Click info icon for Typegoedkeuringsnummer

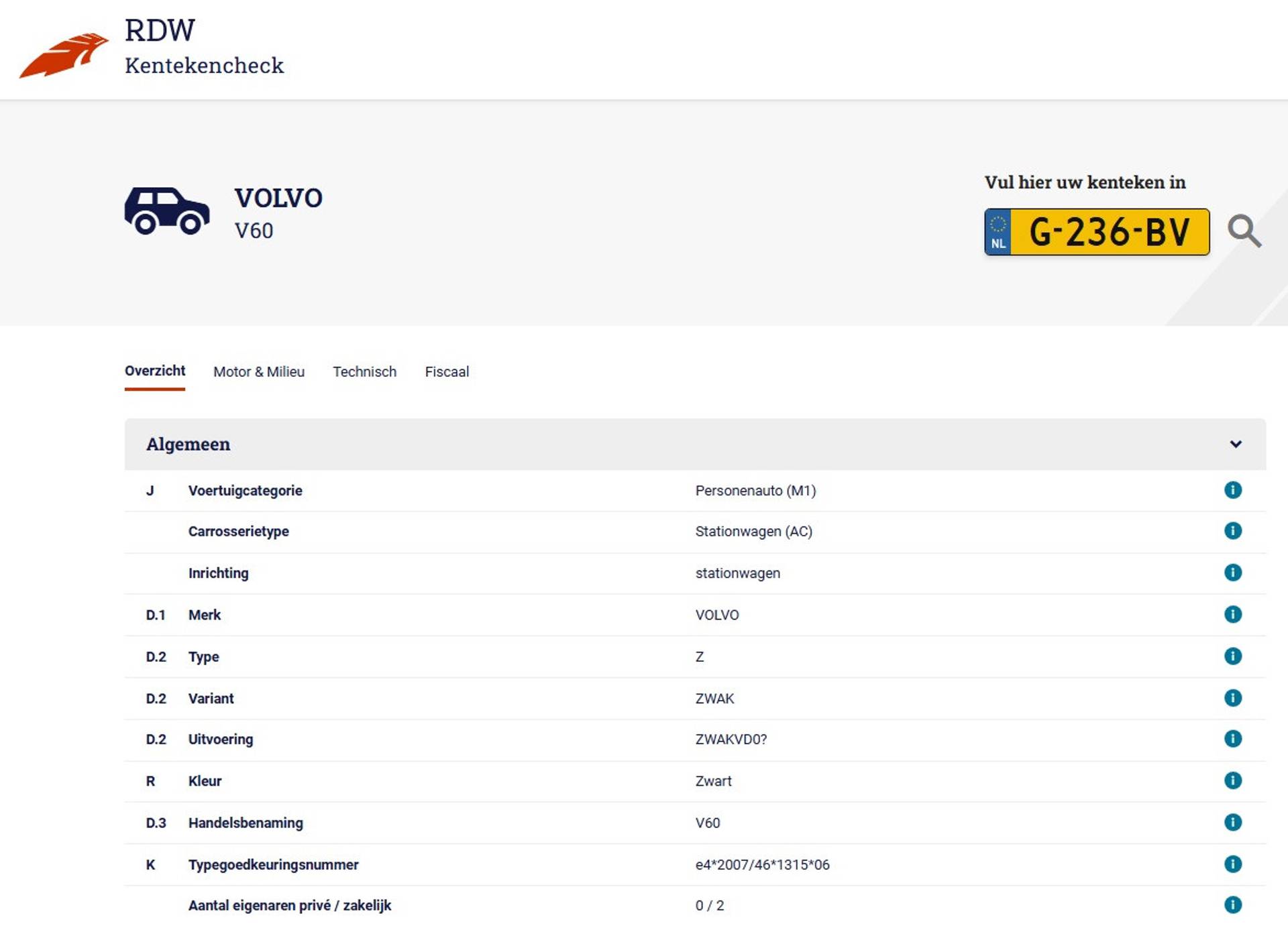pos(1232,864)
